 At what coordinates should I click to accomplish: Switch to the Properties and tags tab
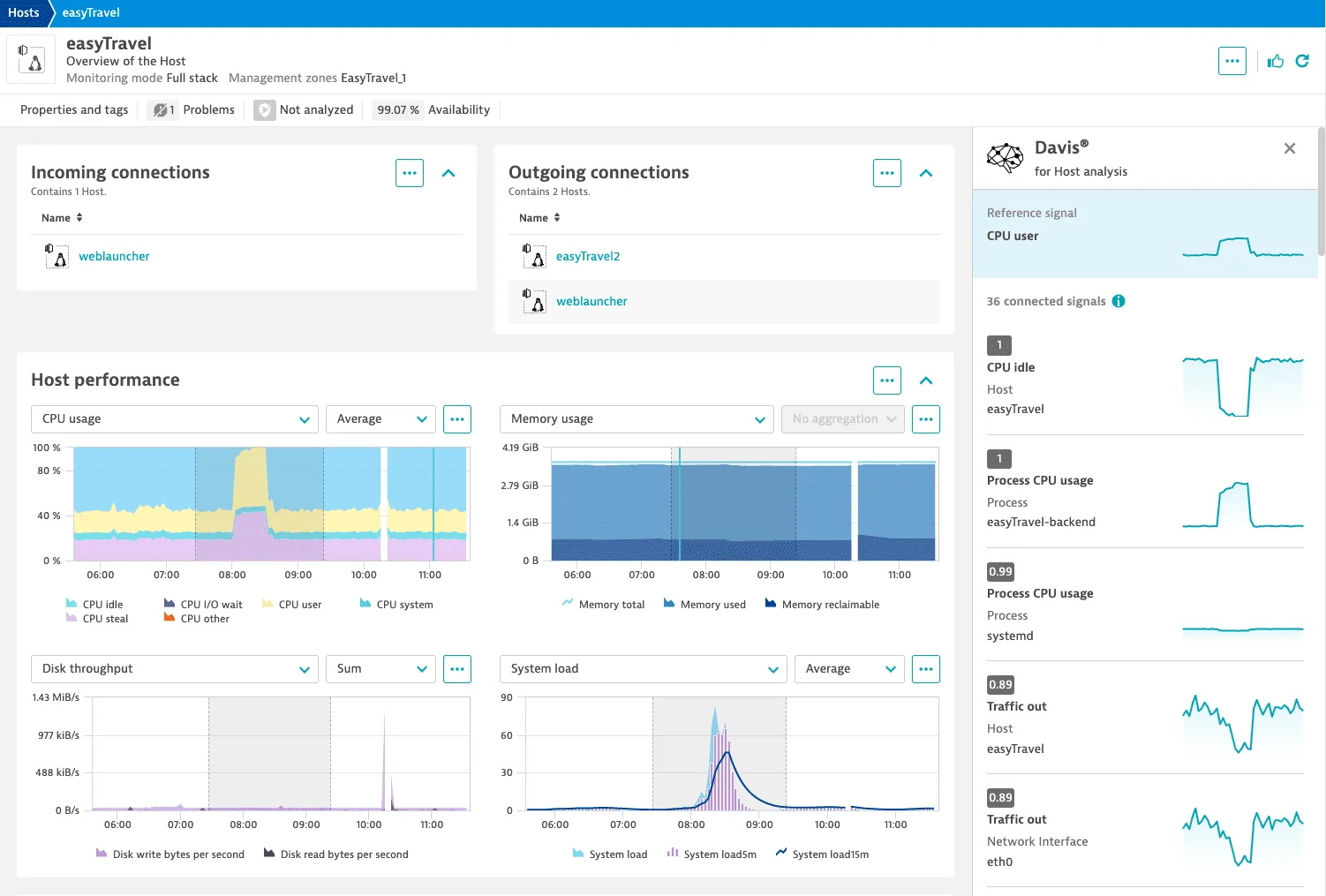click(x=73, y=109)
